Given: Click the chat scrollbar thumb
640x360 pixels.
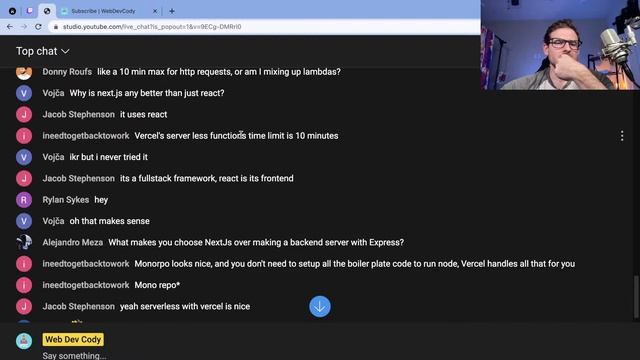Looking at the screenshot, I should tap(636, 297).
